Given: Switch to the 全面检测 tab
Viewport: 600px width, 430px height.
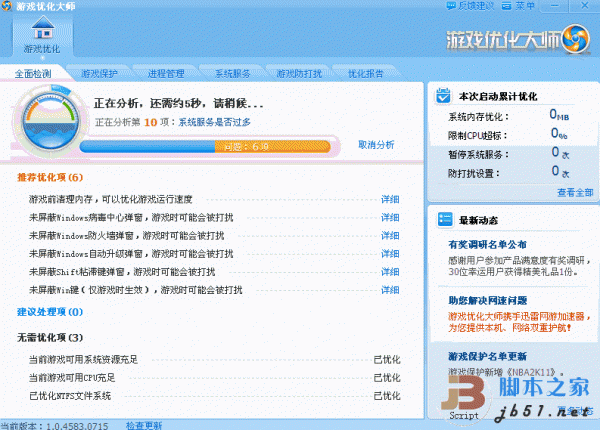Looking at the screenshot, I should click(33, 73).
